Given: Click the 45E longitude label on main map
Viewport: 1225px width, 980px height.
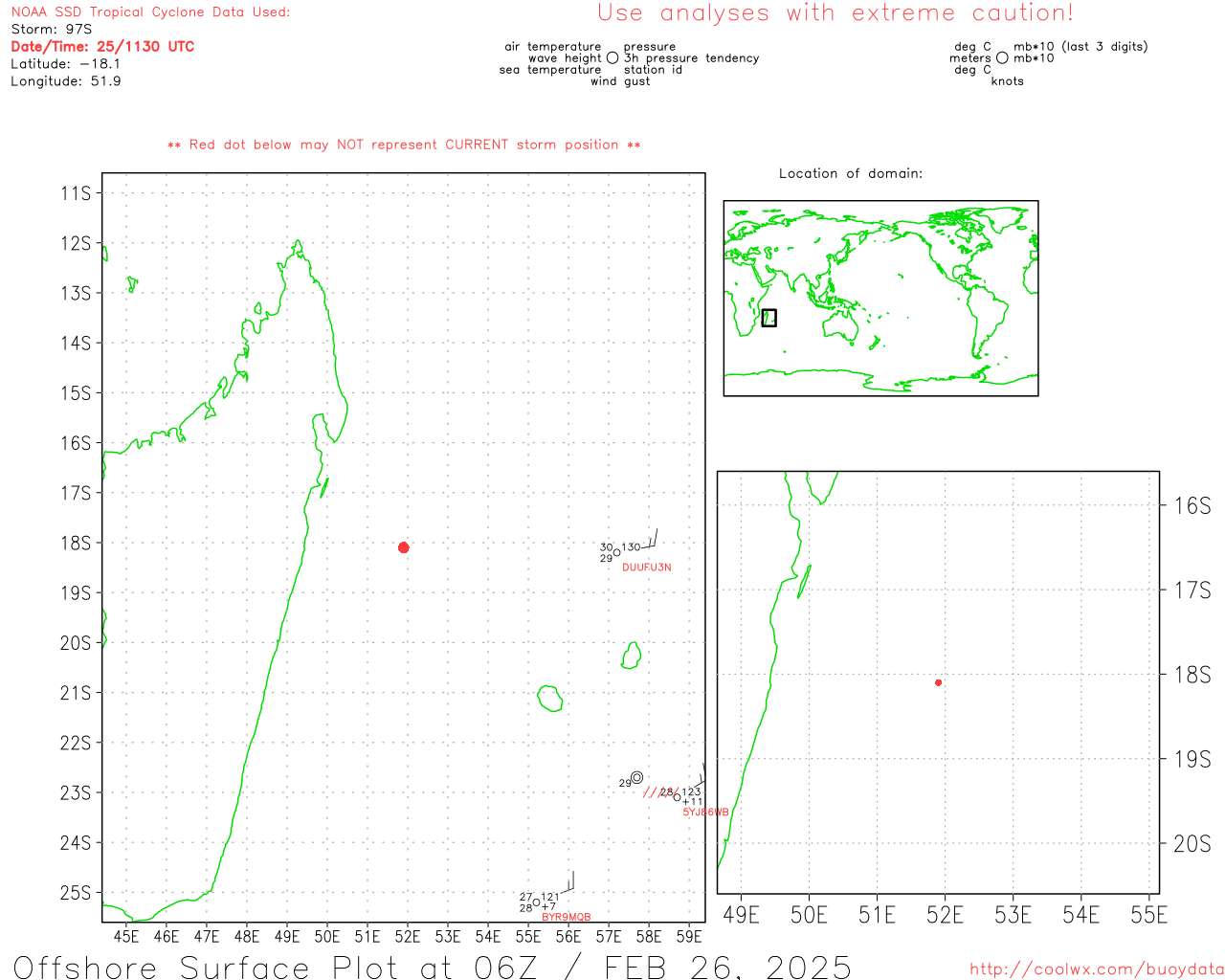Looking at the screenshot, I should click(x=126, y=936).
